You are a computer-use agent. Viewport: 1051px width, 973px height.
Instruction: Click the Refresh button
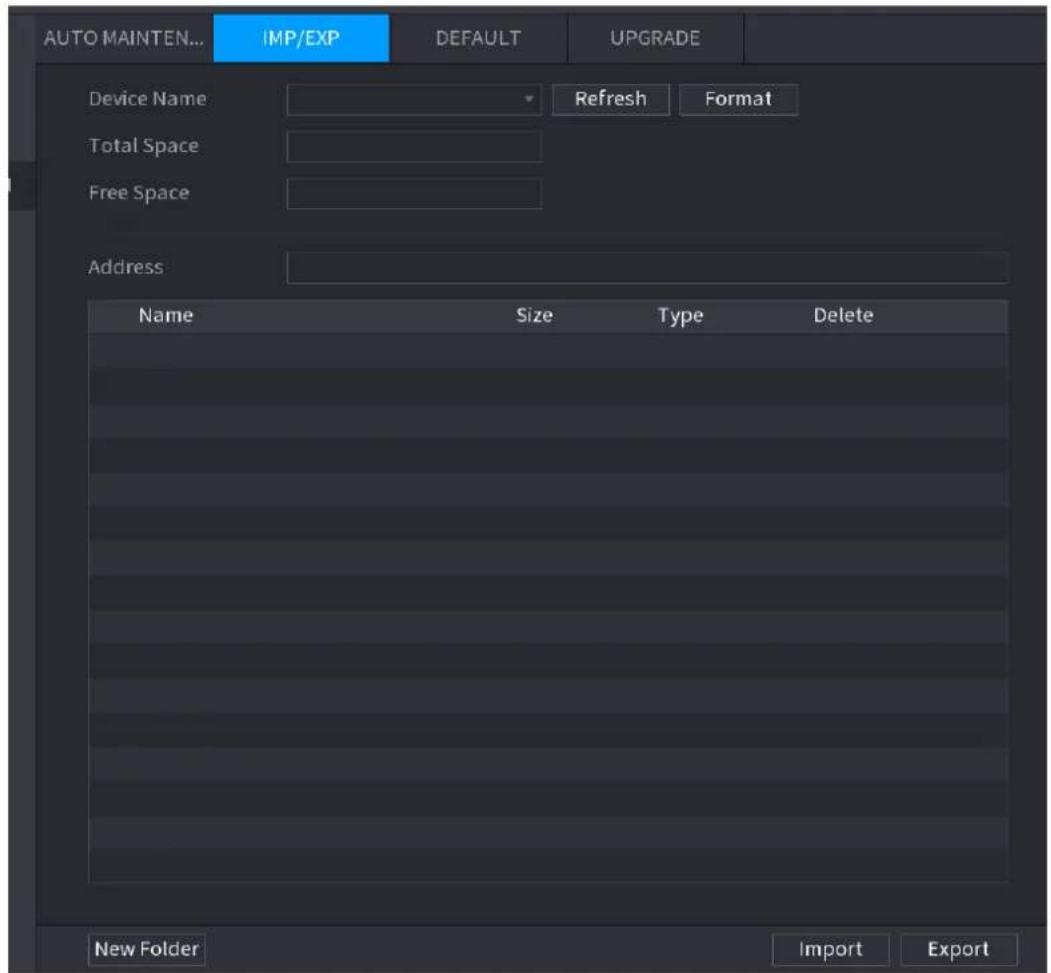pos(611,99)
